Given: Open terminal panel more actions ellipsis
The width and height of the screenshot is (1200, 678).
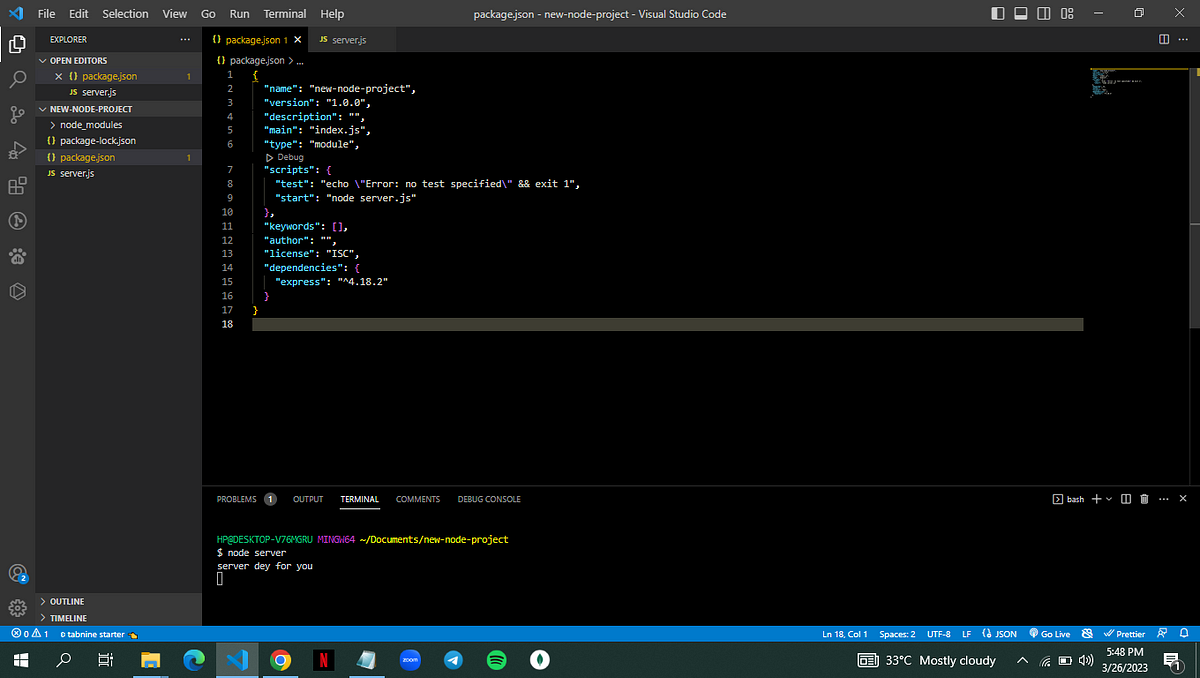Looking at the screenshot, I should click(1164, 498).
